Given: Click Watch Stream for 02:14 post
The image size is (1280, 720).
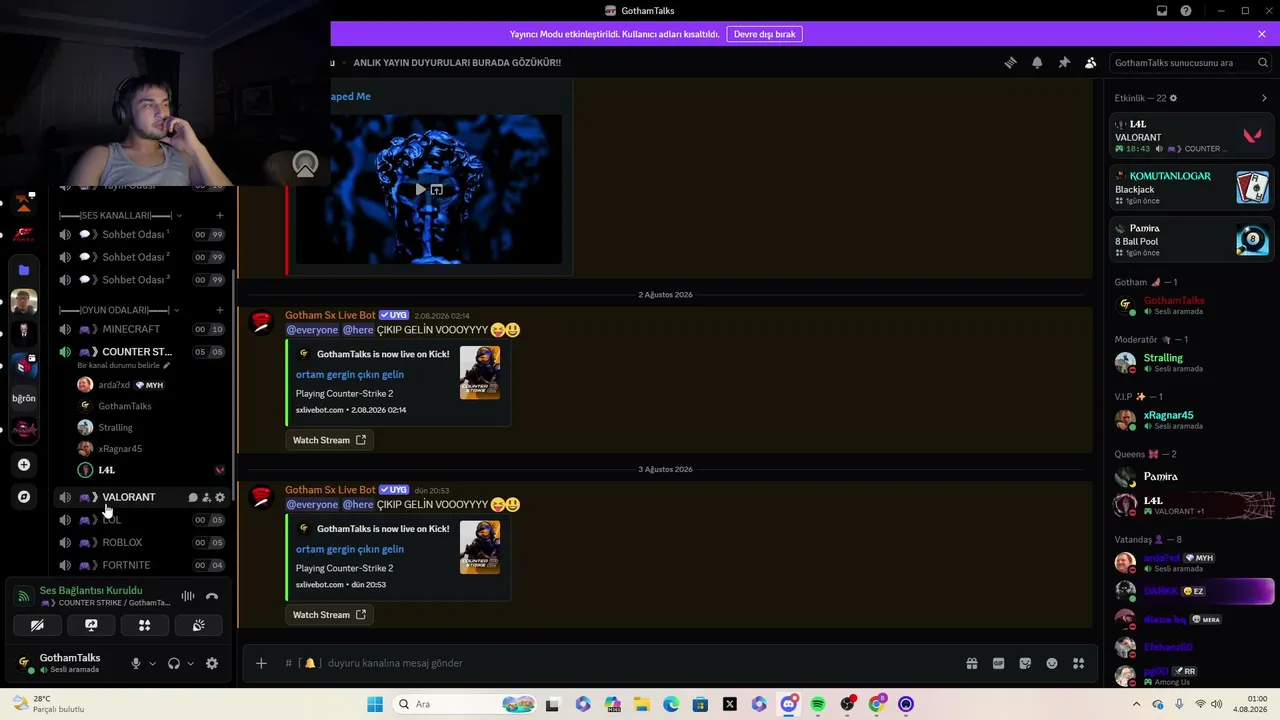Looking at the screenshot, I should (x=329, y=440).
